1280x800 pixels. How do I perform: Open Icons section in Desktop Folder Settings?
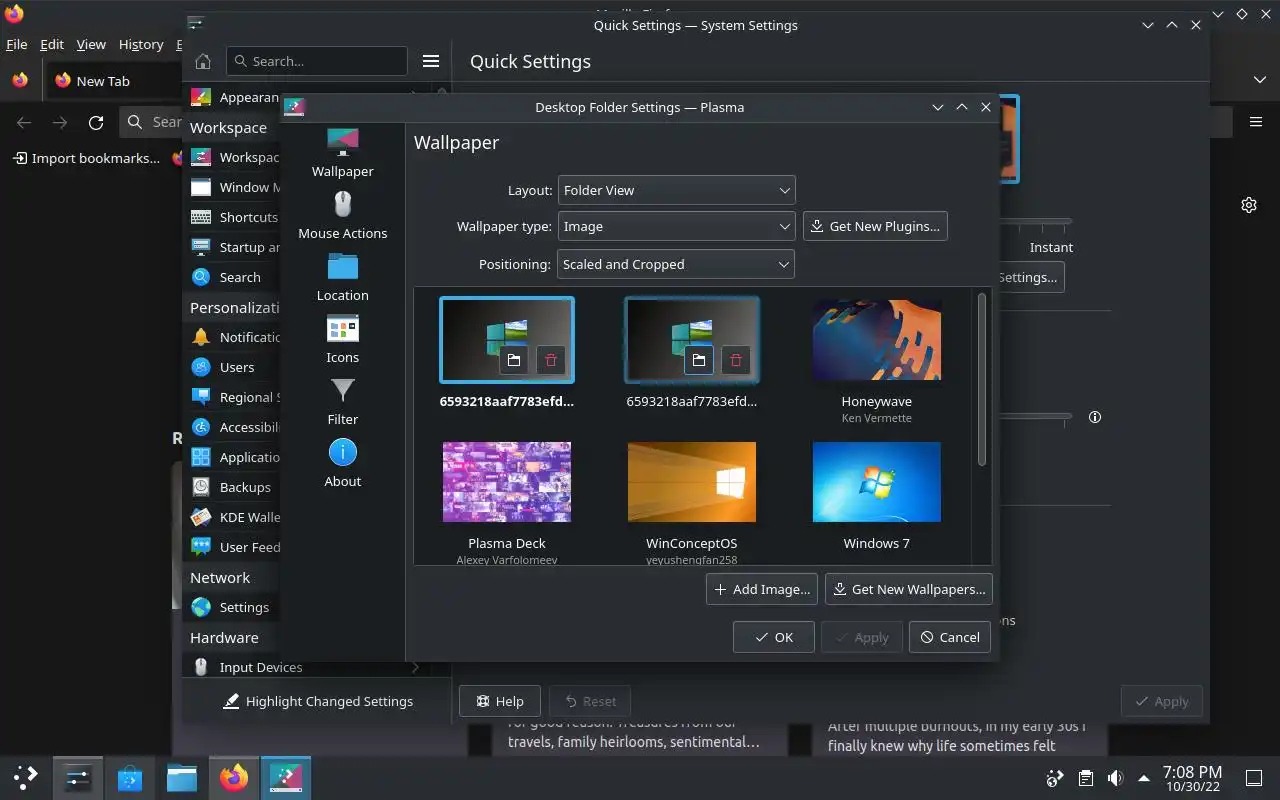coord(342,339)
